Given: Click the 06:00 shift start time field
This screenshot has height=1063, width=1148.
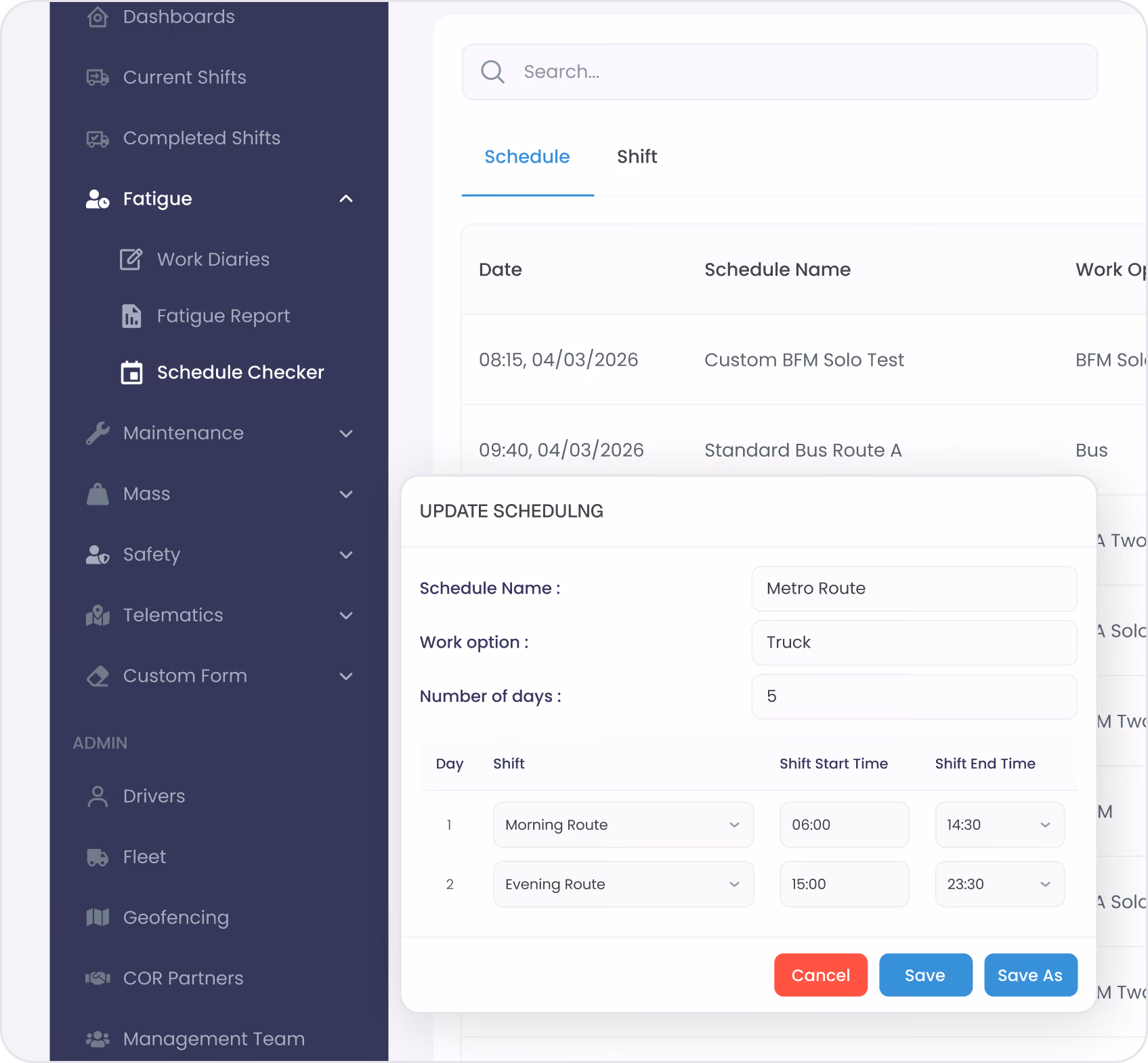Looking at the screenshot, I should (844, 825).
